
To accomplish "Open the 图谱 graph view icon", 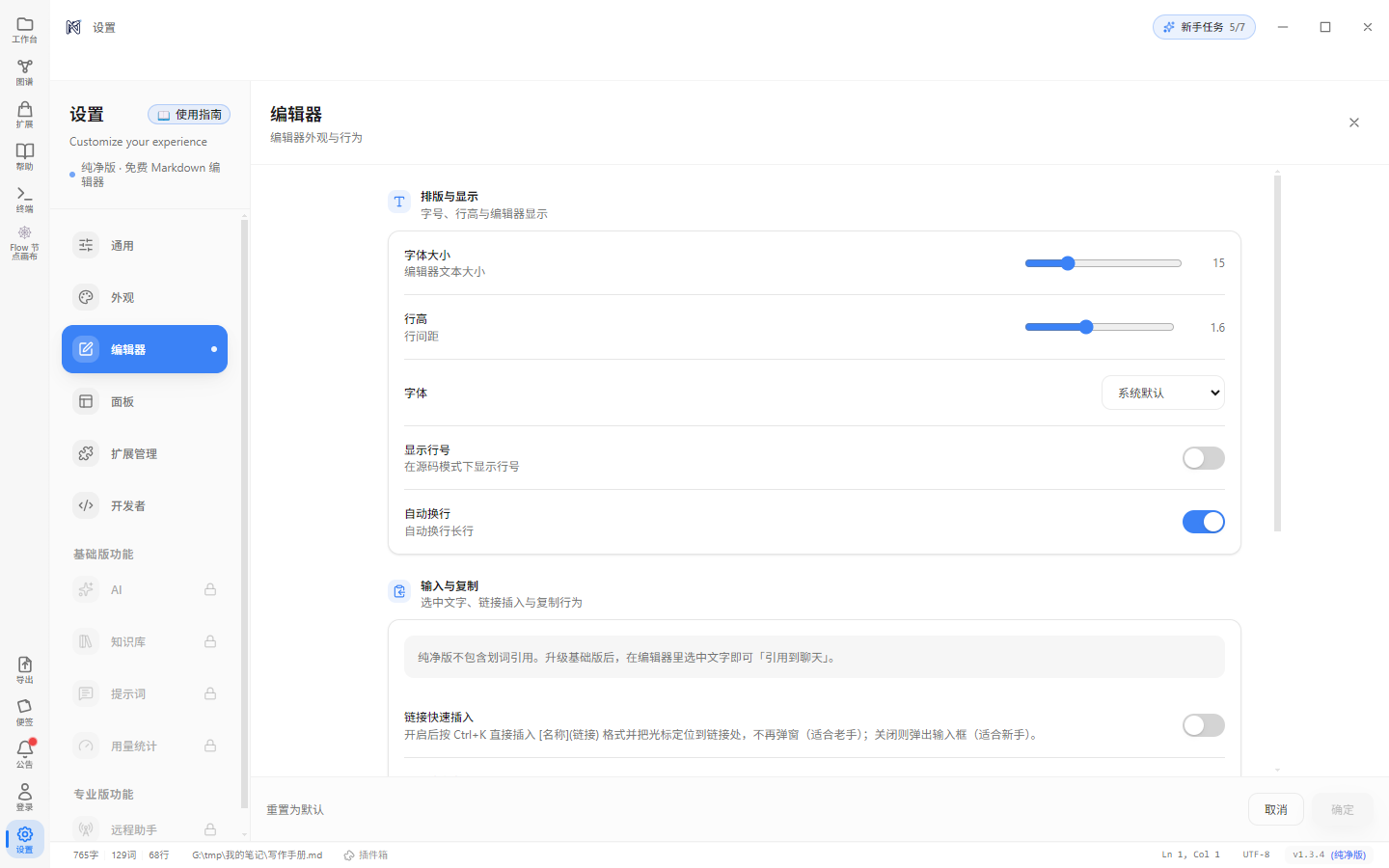I will coord(25,71).
